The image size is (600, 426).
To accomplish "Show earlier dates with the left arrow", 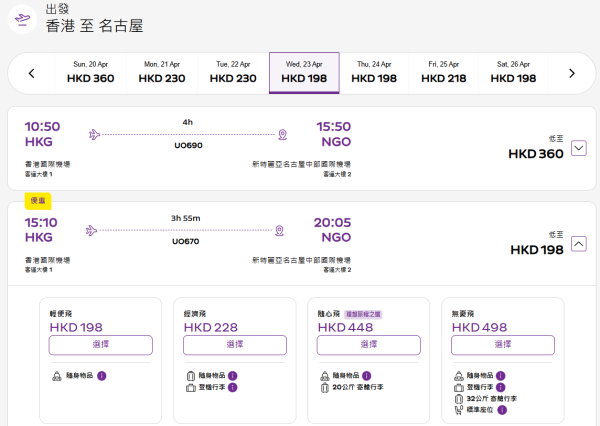I will (x=31, y=73).
